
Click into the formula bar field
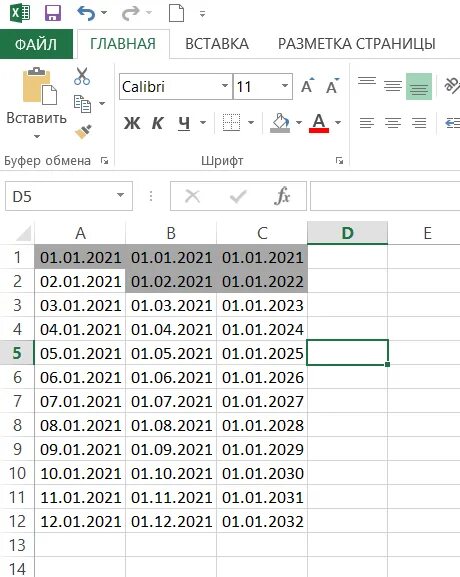pyautogui.click(x=385, y=196)
